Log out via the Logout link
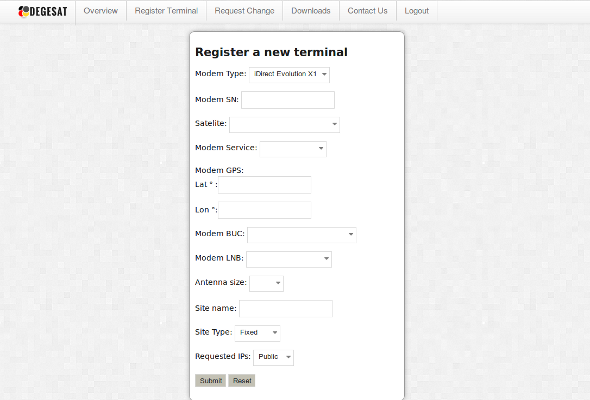This screenshot has width=590, height=400. coord(417,11)
